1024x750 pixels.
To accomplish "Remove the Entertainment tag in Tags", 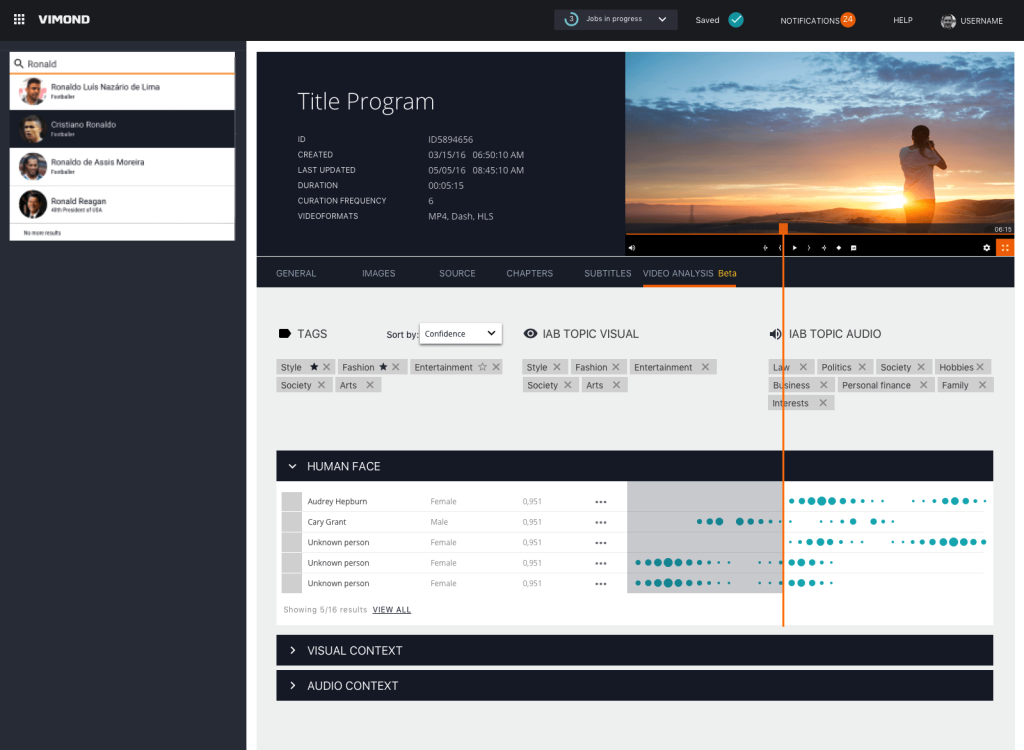I will [x=496, y=367].
